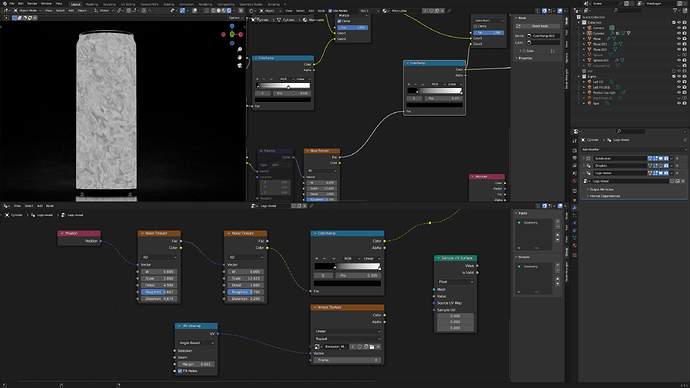Screen dimensions: 690x388
Task: Click the properties editor type icon
Action: [x=576, y=132]
